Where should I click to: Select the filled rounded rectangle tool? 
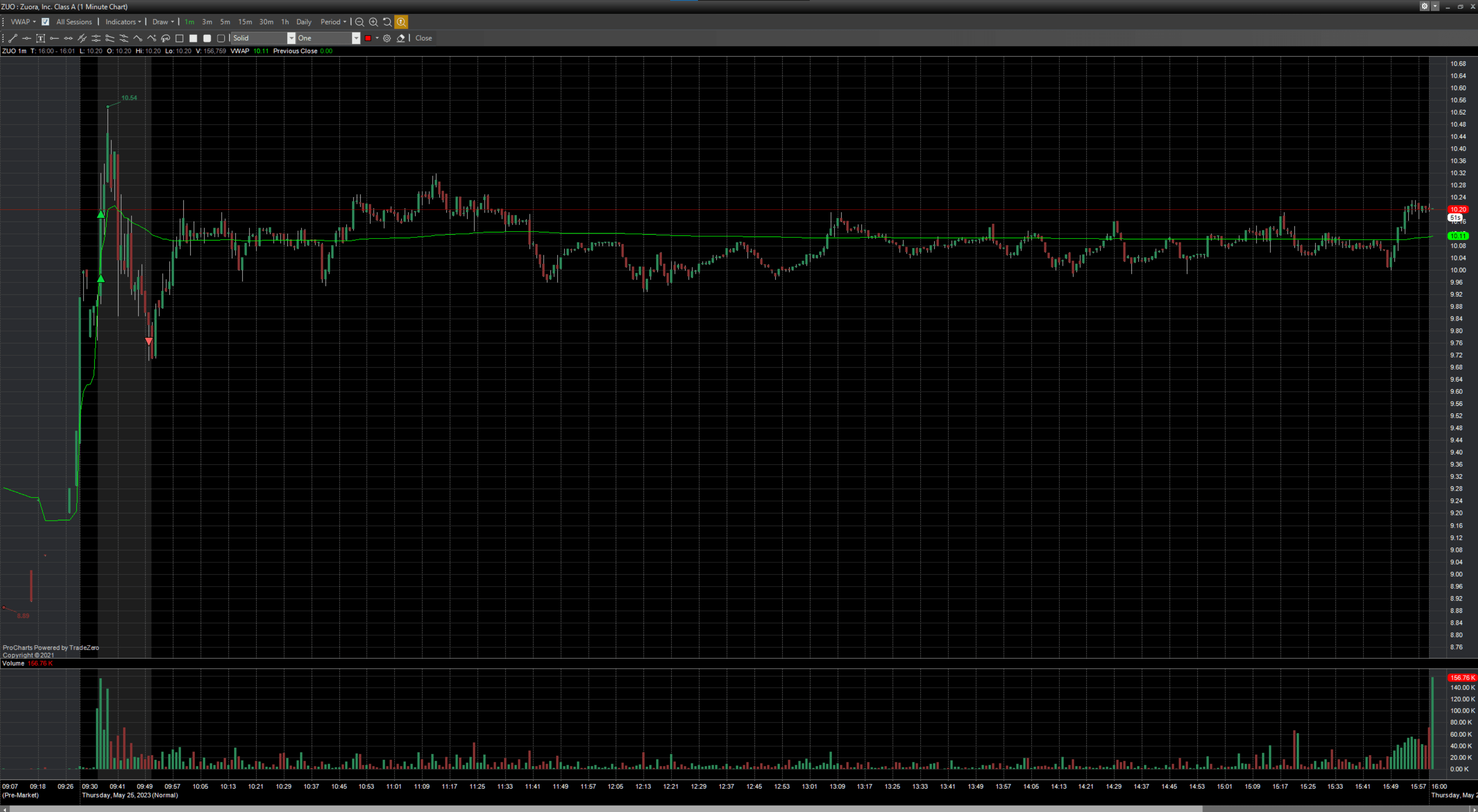pos(207,39)
